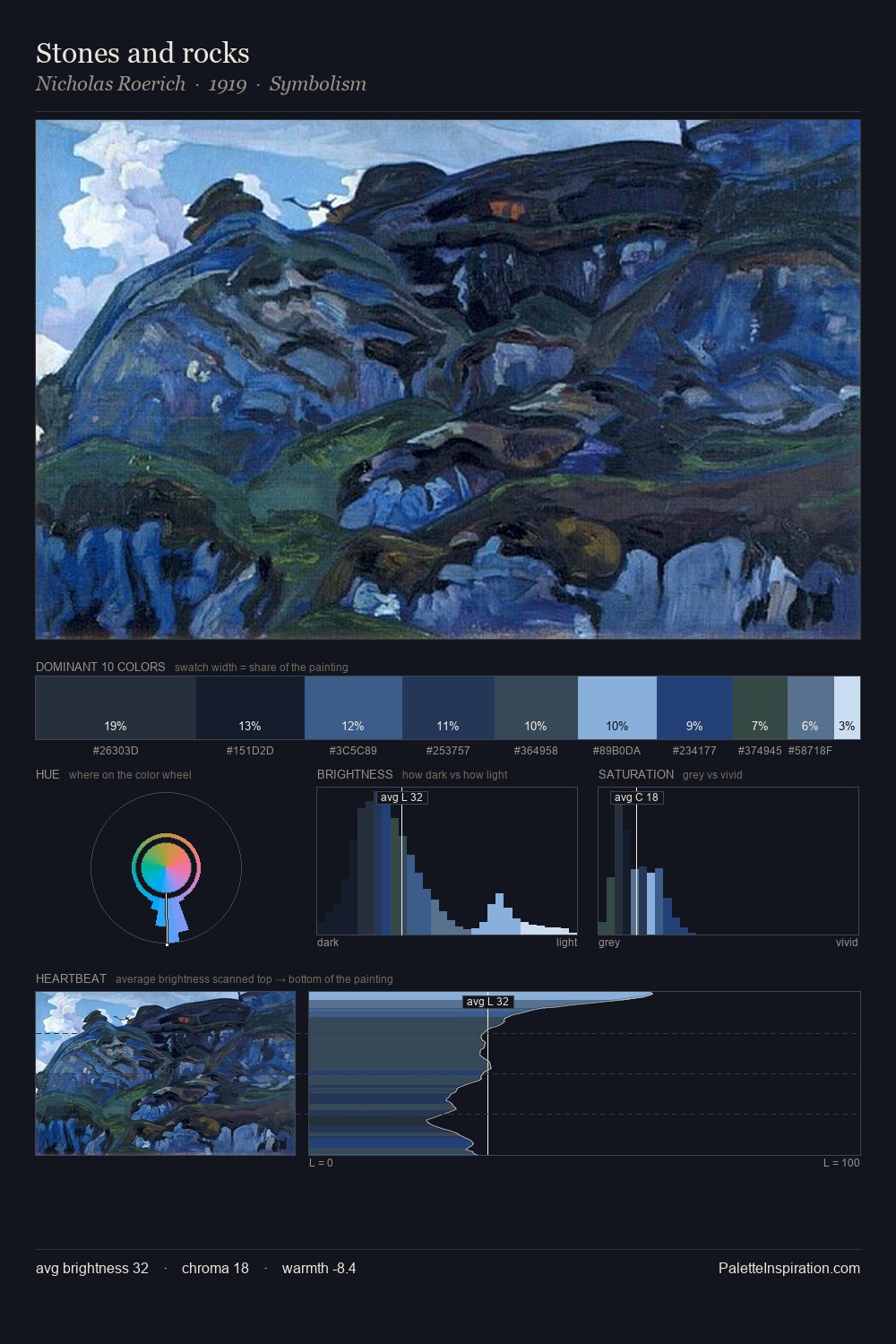Click the L = 100 axis label
The height and width of the screenshot is (1344, 896).
click(841, 1163)
